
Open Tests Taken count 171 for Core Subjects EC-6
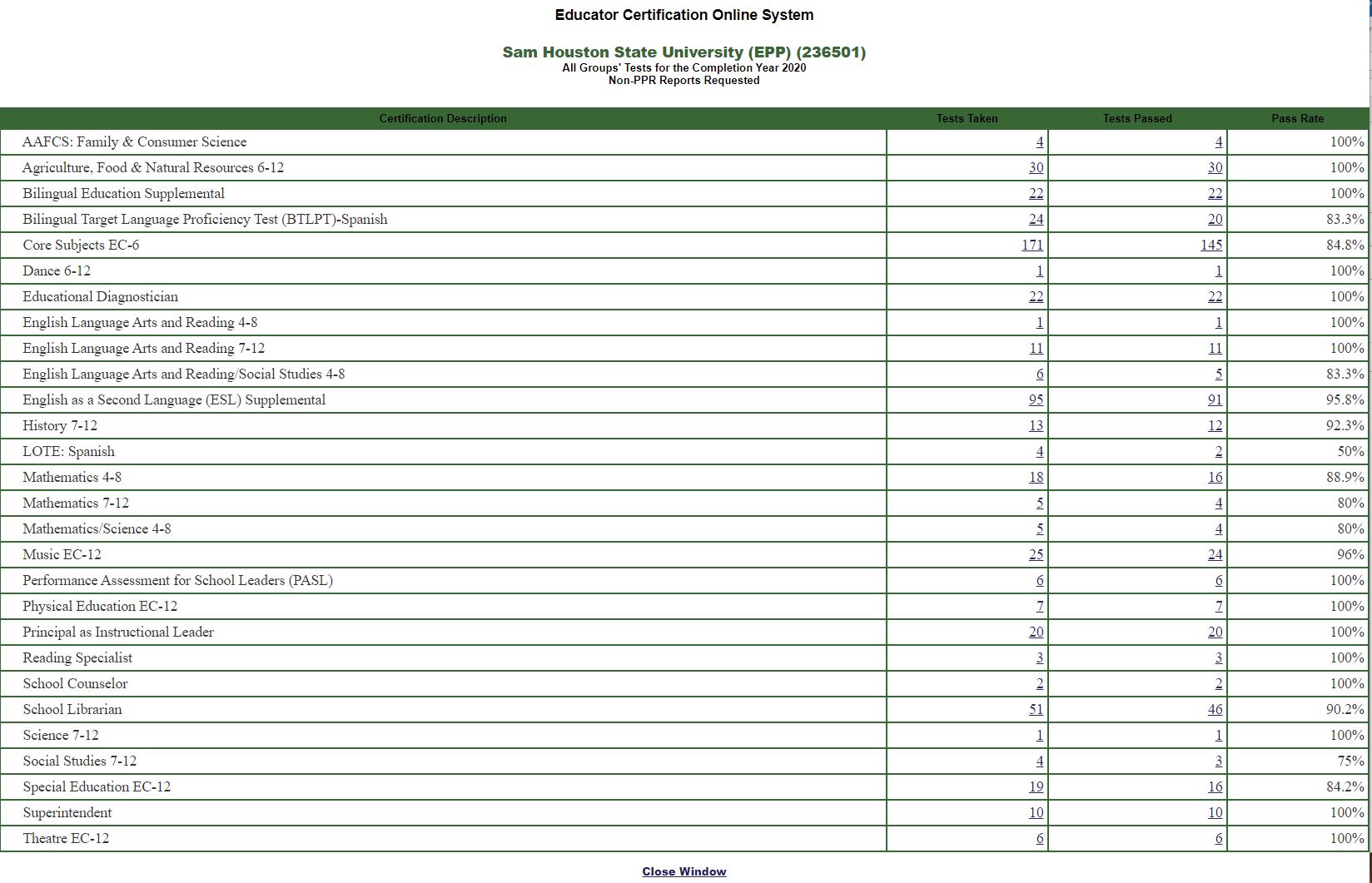1031,245
